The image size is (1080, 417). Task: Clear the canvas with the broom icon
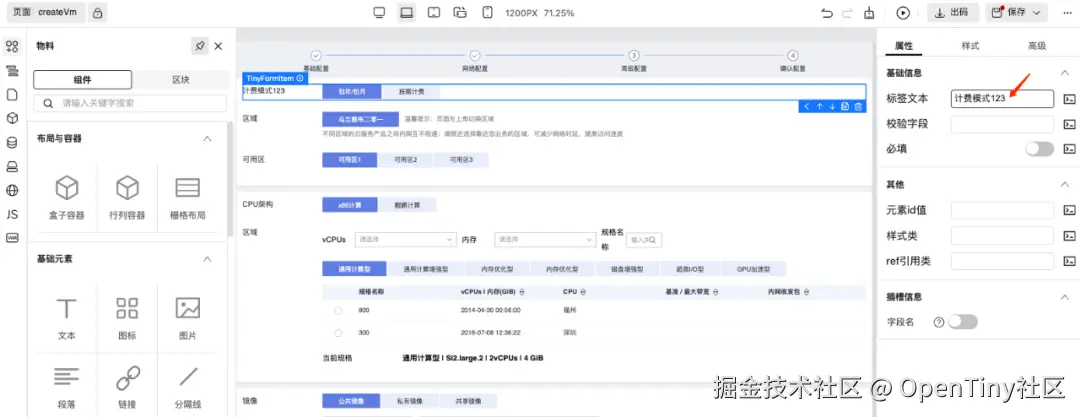point(869,13)
